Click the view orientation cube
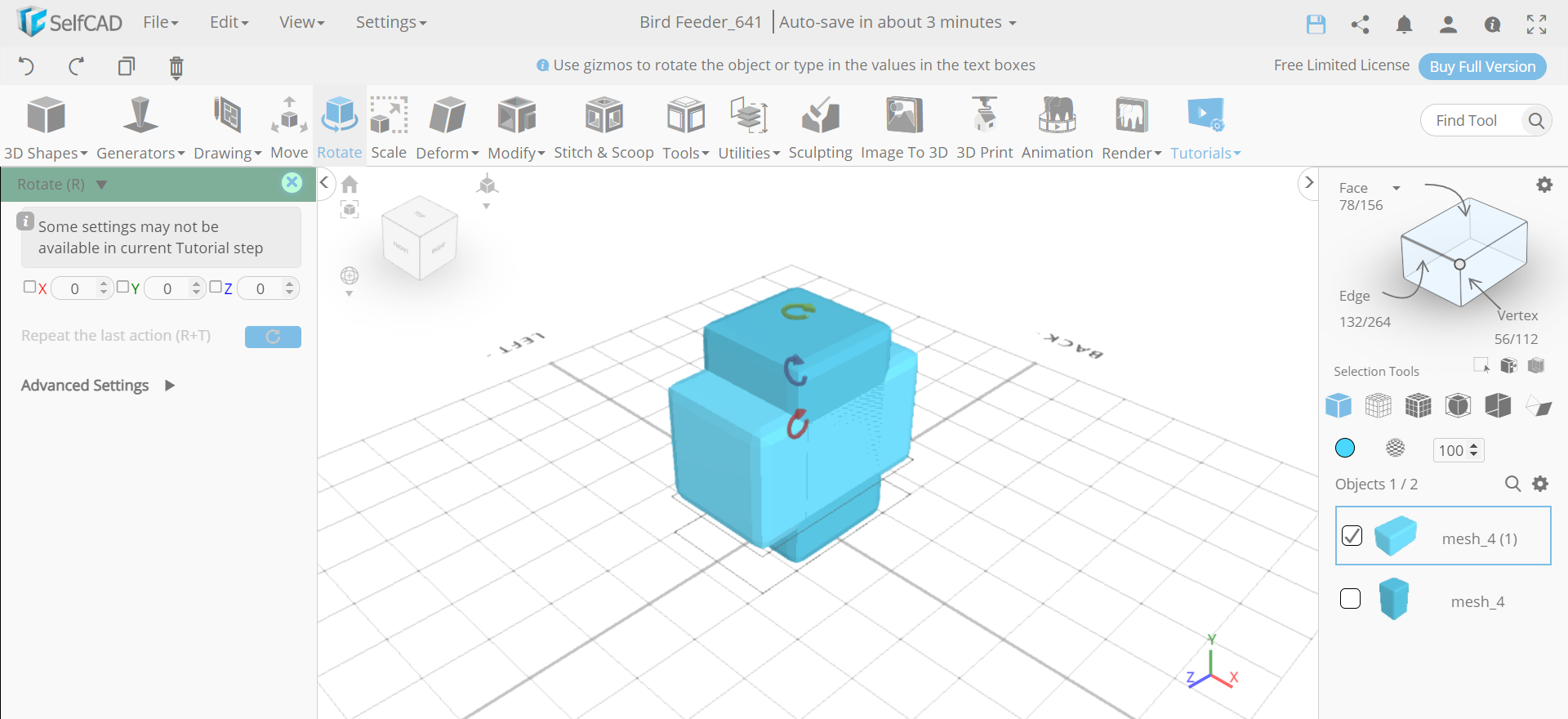The image size is (1568, 719). coord(420,239)
